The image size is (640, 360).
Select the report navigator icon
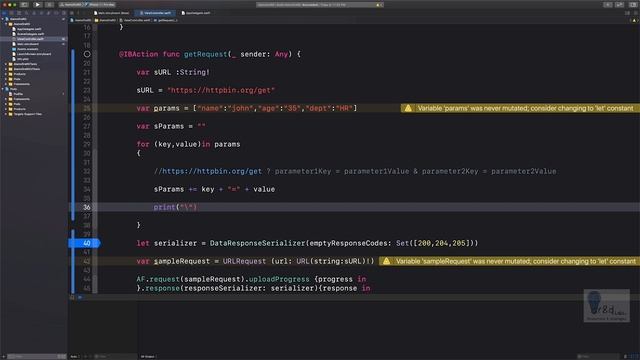[x=64, y=13]
